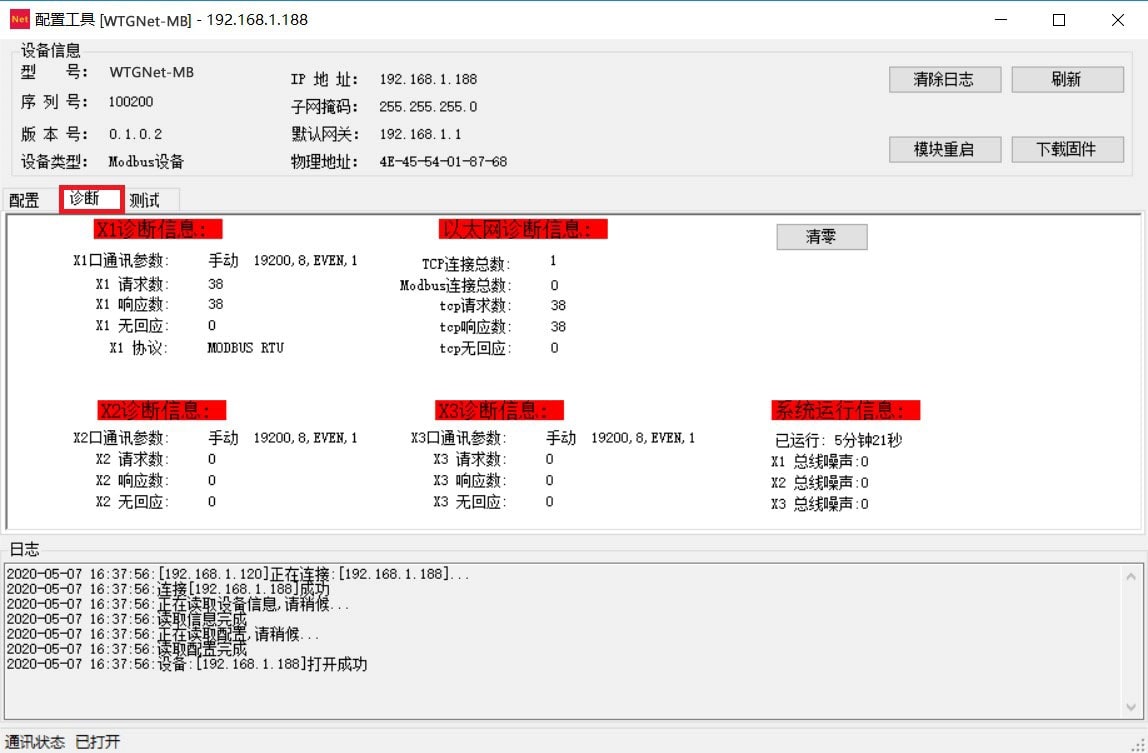The image size is (1148, 753).
Task: Click model value WTGNet-MB
Action: [x=152, y=73]
